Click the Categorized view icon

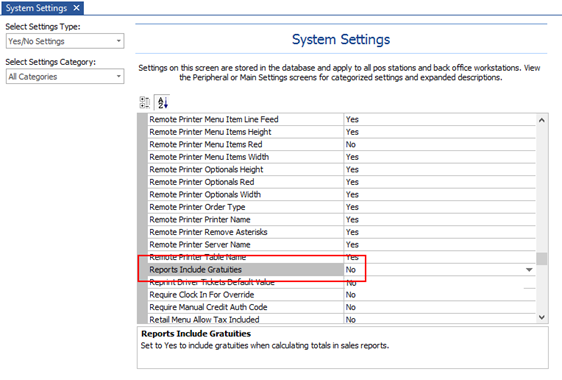point(145,103)
